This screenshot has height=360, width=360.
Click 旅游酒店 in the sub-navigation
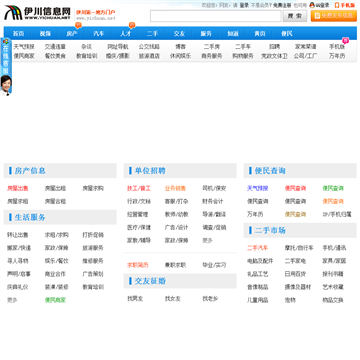coord(149,56)
